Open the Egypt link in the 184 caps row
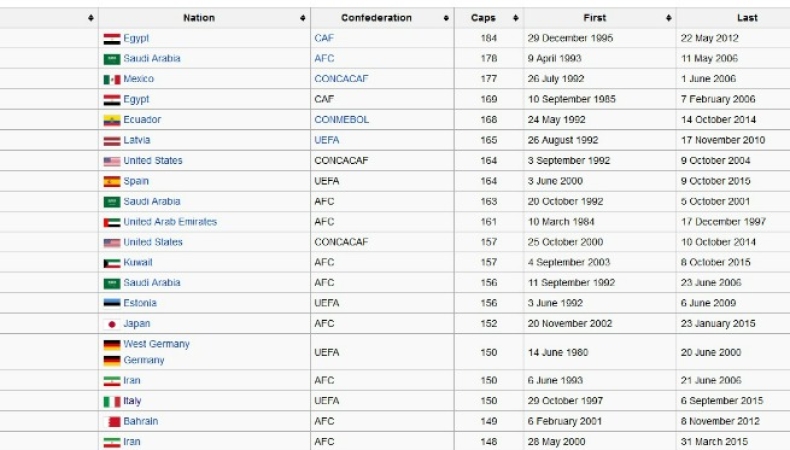 tap(136, 38)
